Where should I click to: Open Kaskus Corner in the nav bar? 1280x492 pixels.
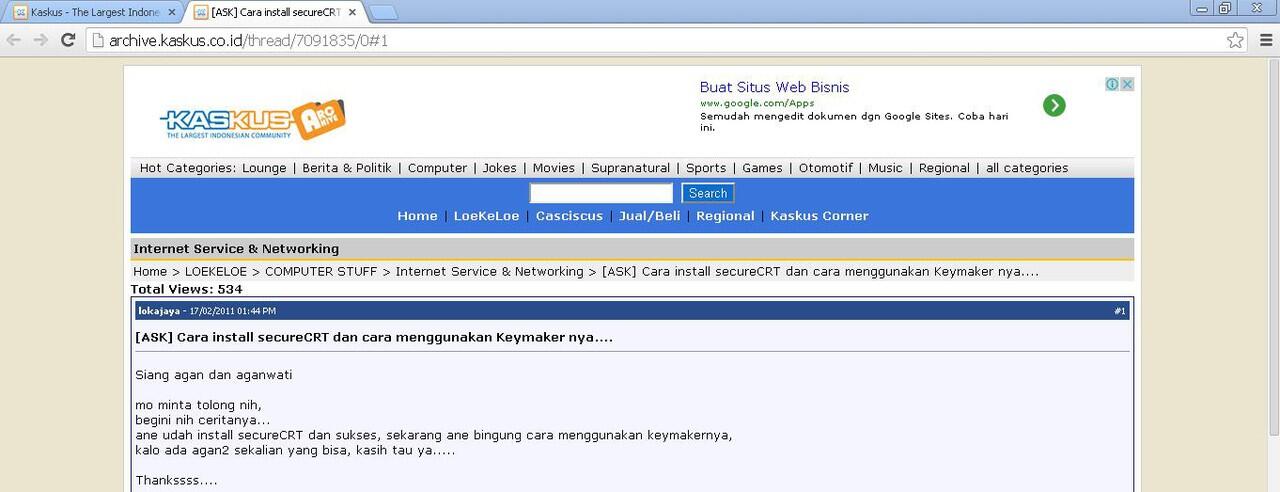[819, 216]
